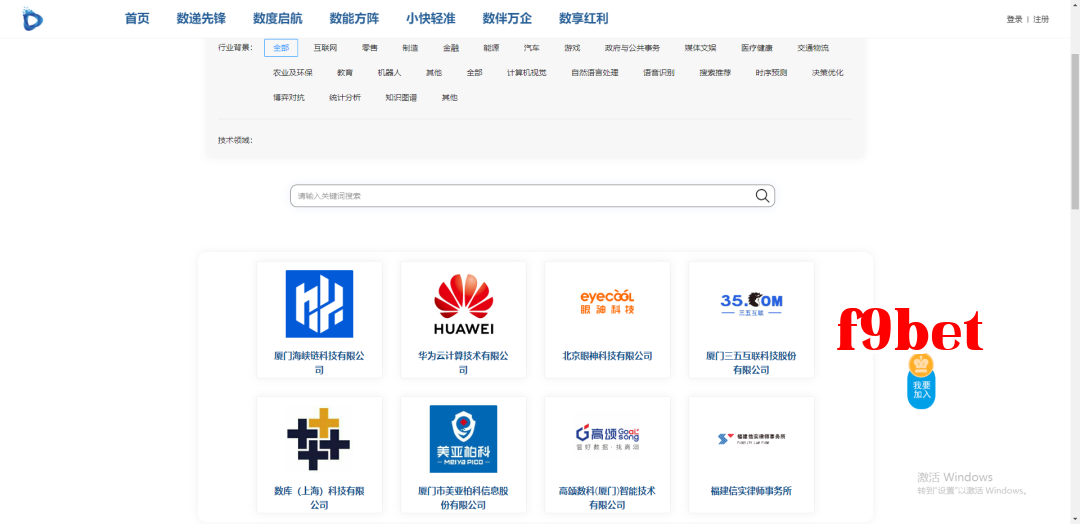Choose the 知识图谱 filter
1080x524 pixels.
402,97
